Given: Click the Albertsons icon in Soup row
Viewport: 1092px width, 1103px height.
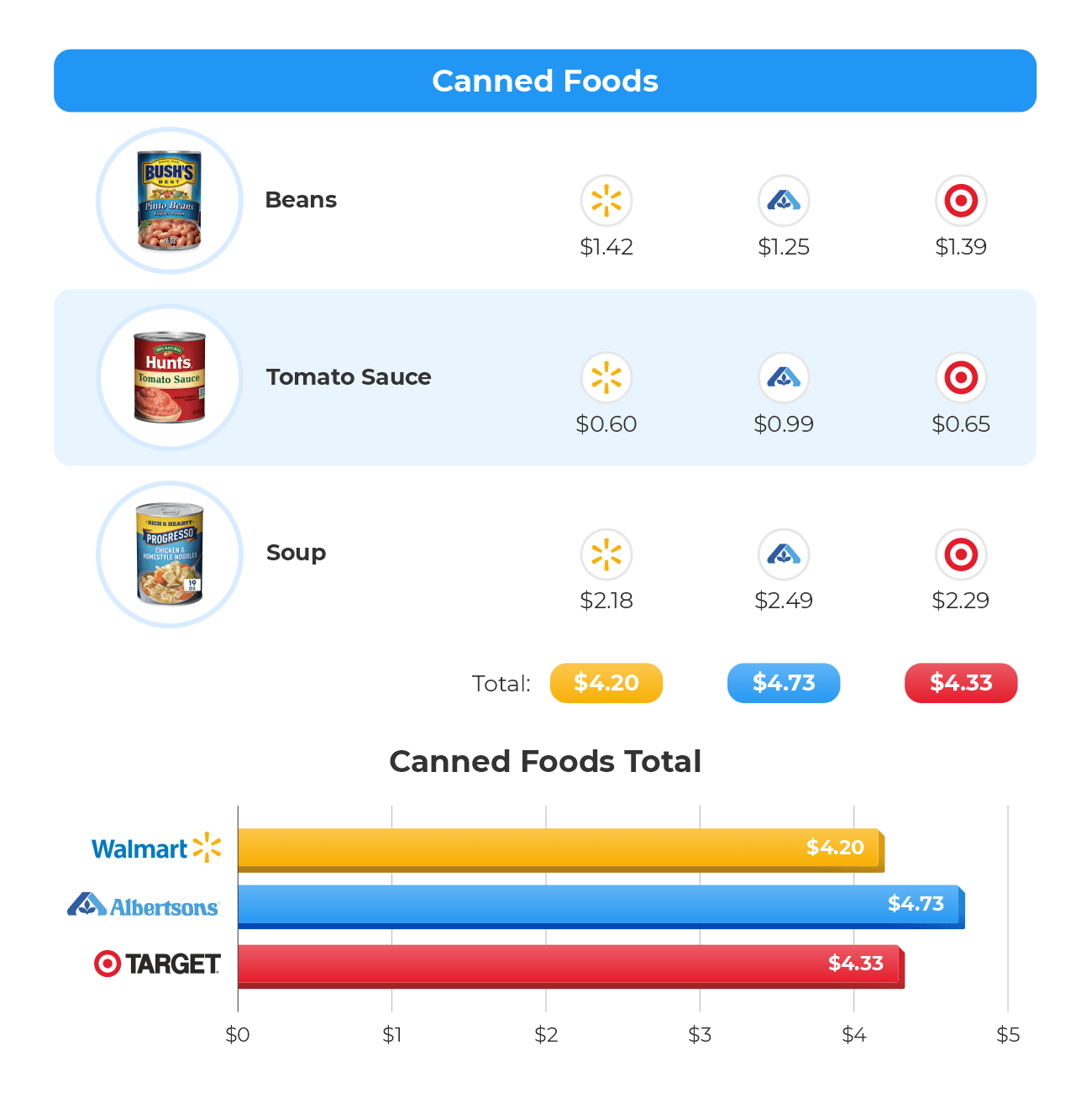Looking at the screenshot, I should pos(784,554).
